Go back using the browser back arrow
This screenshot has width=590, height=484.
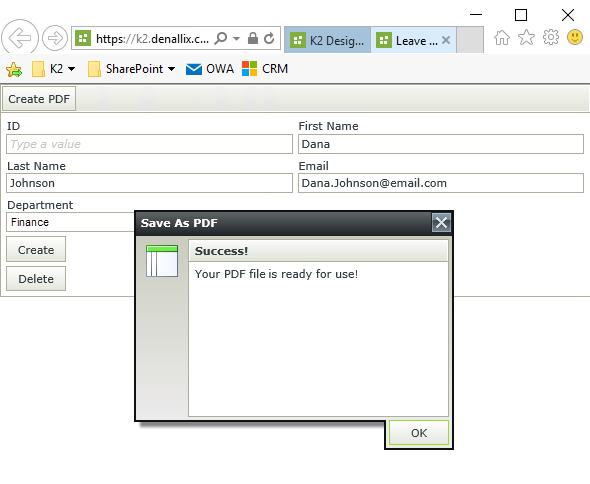(x=20, y=37)
